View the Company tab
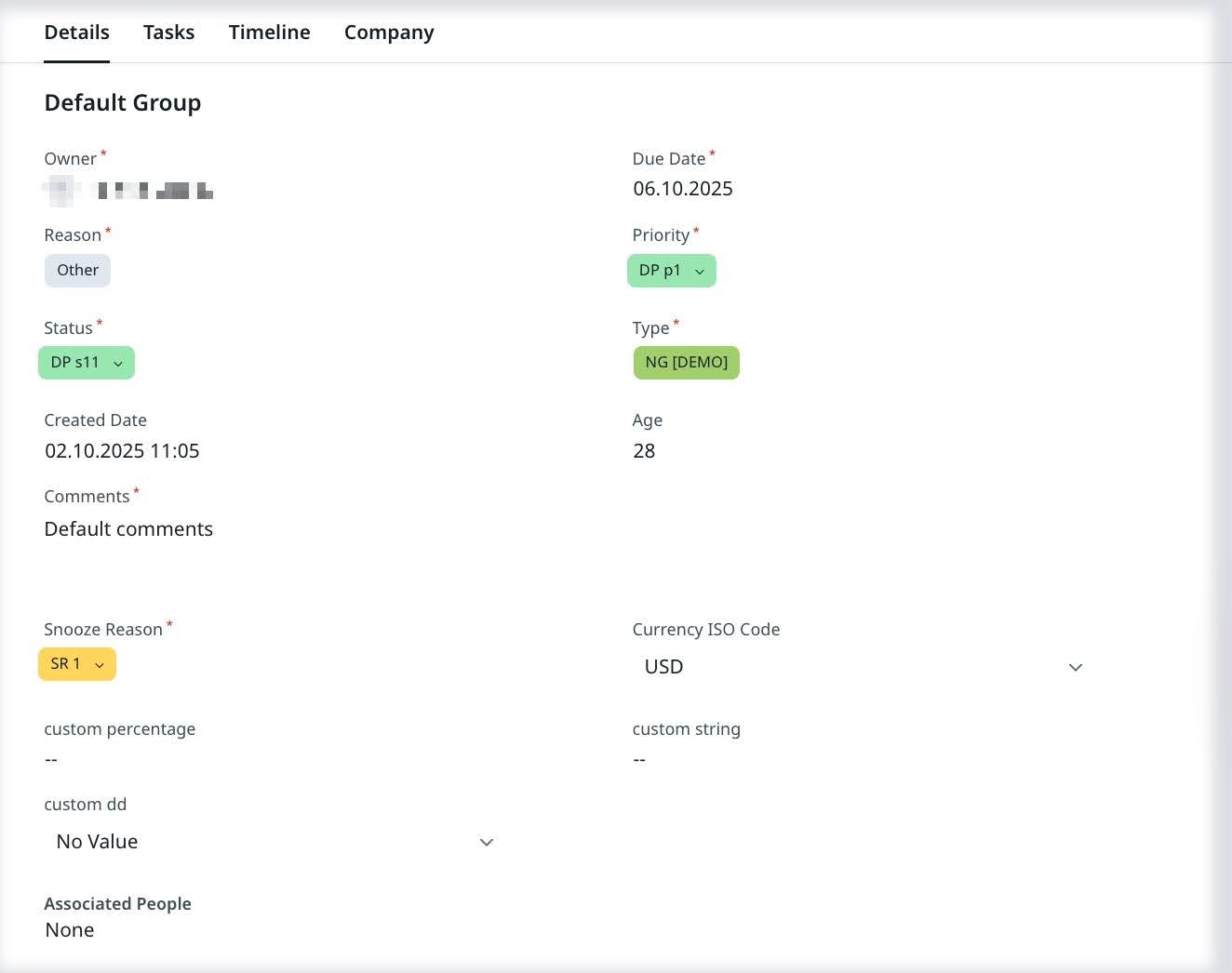Screen dimensions: 1232x973 coord(389,32)
